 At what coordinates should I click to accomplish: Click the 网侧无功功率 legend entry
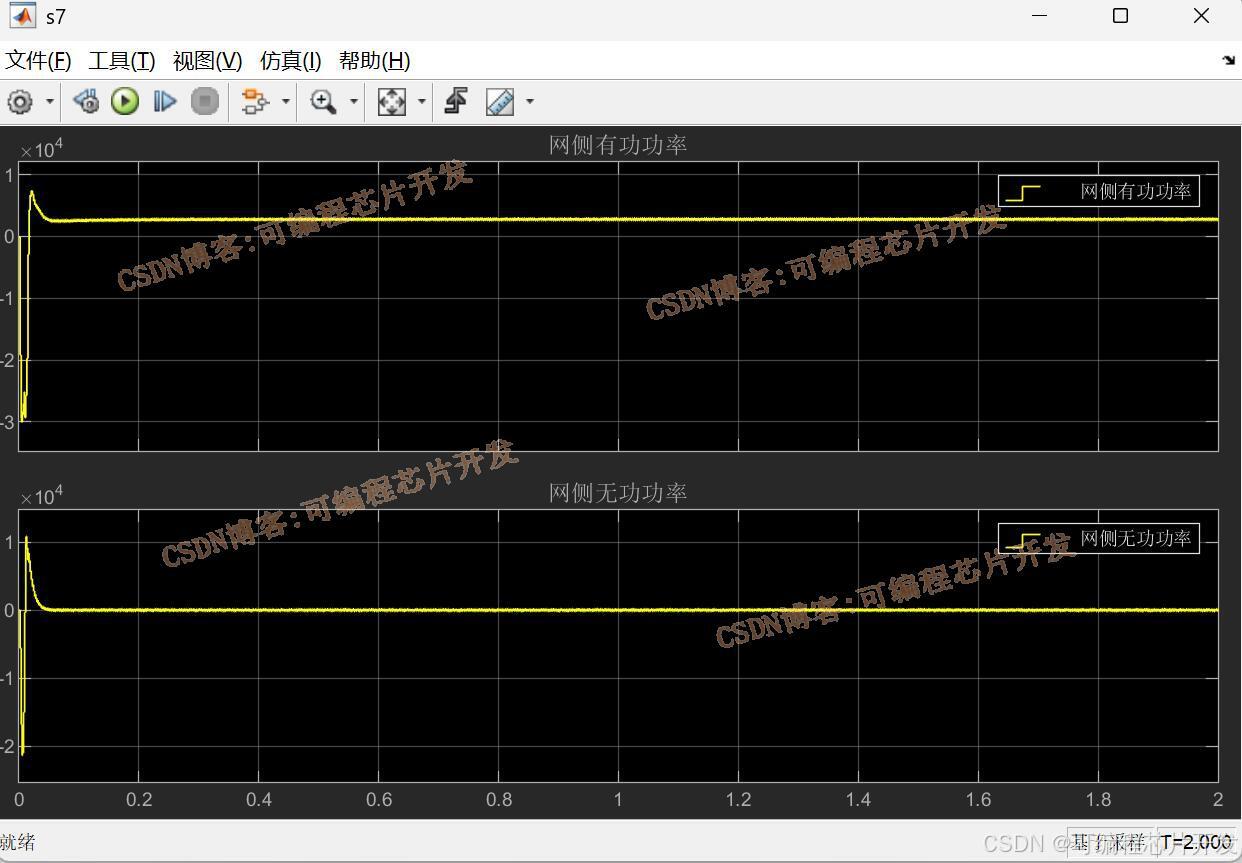point(1098,538)
